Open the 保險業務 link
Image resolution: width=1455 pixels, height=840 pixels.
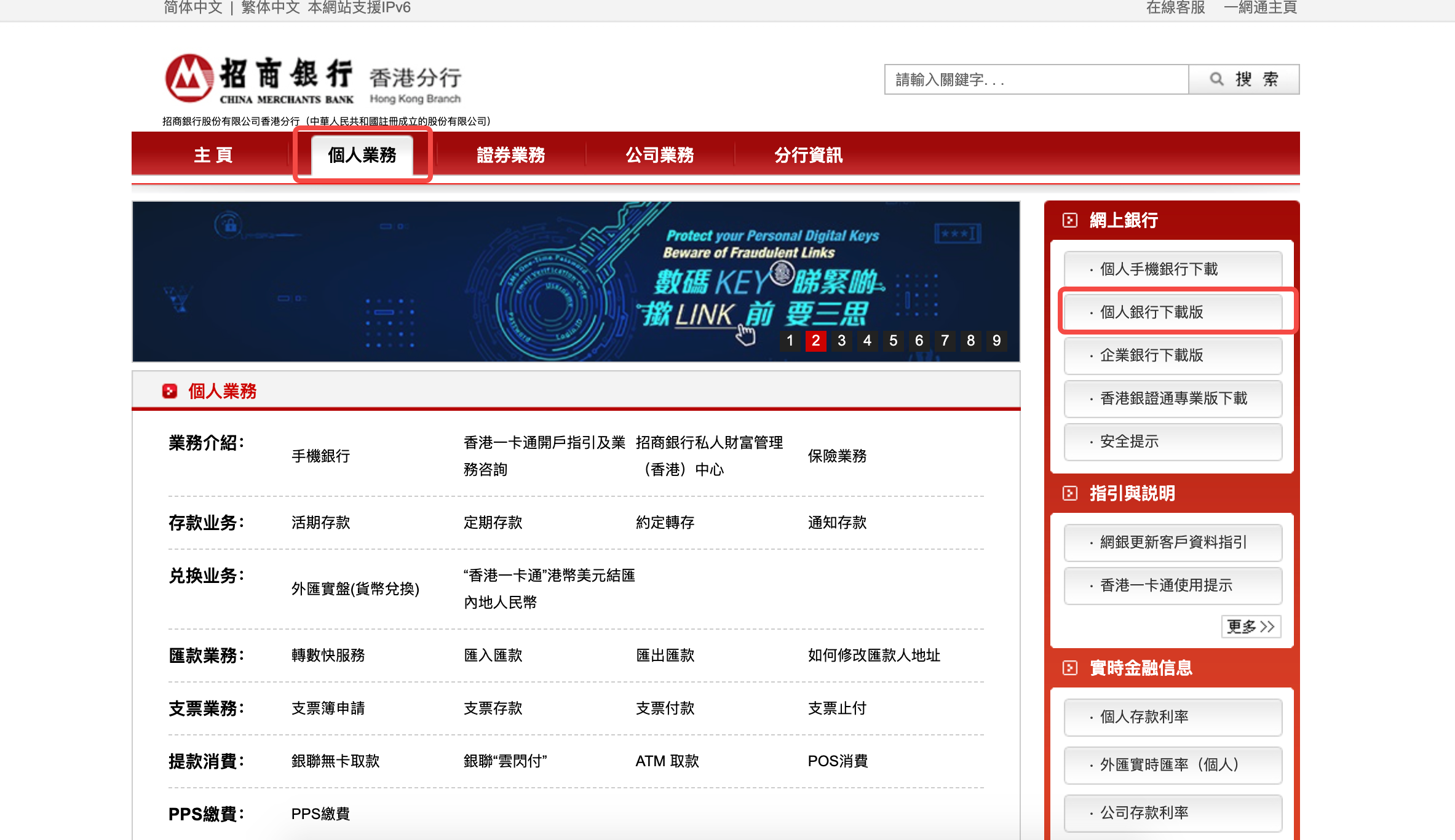[x=837, y=456]
